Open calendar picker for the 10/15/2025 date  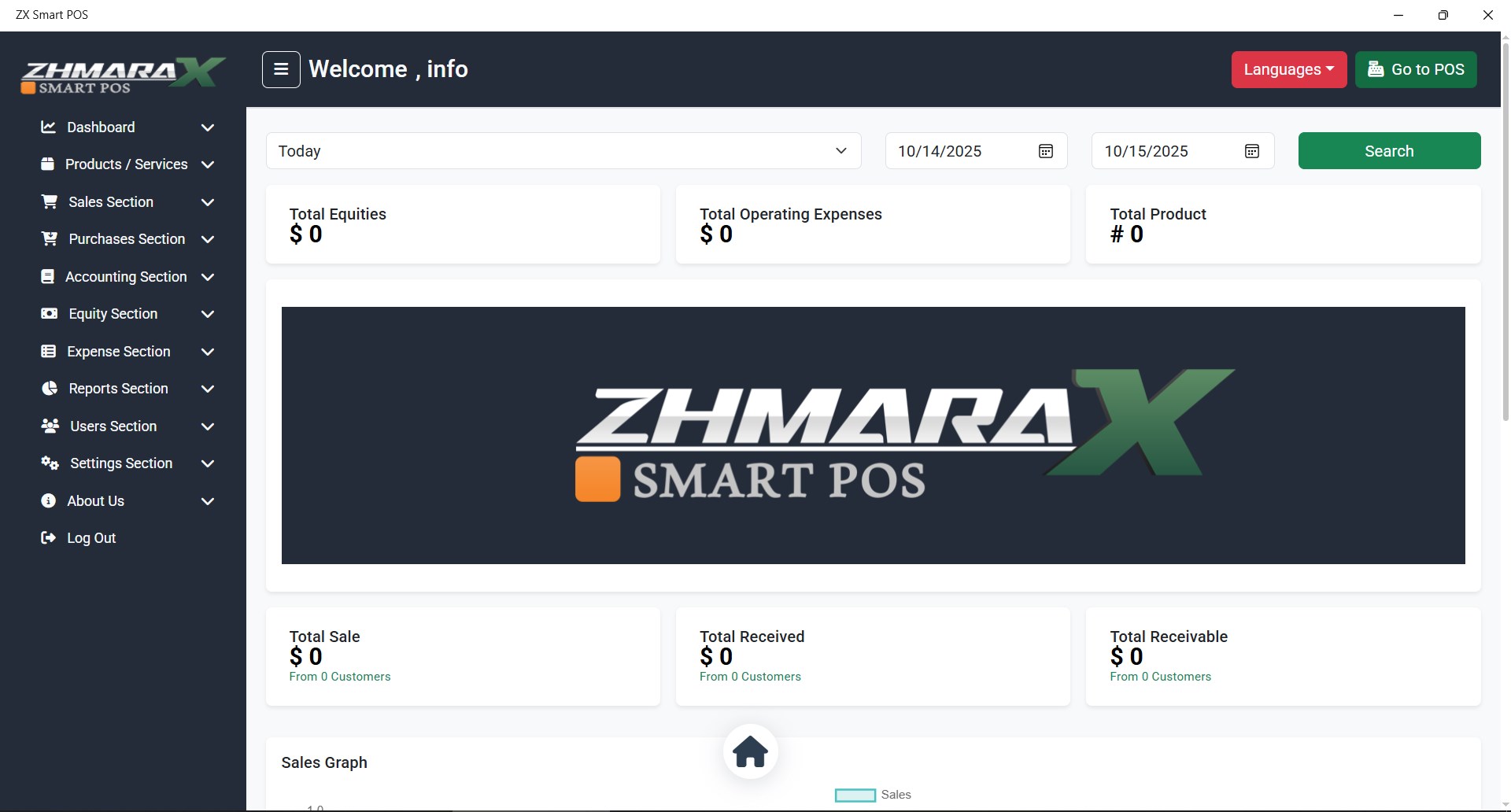pos(1252,151)
